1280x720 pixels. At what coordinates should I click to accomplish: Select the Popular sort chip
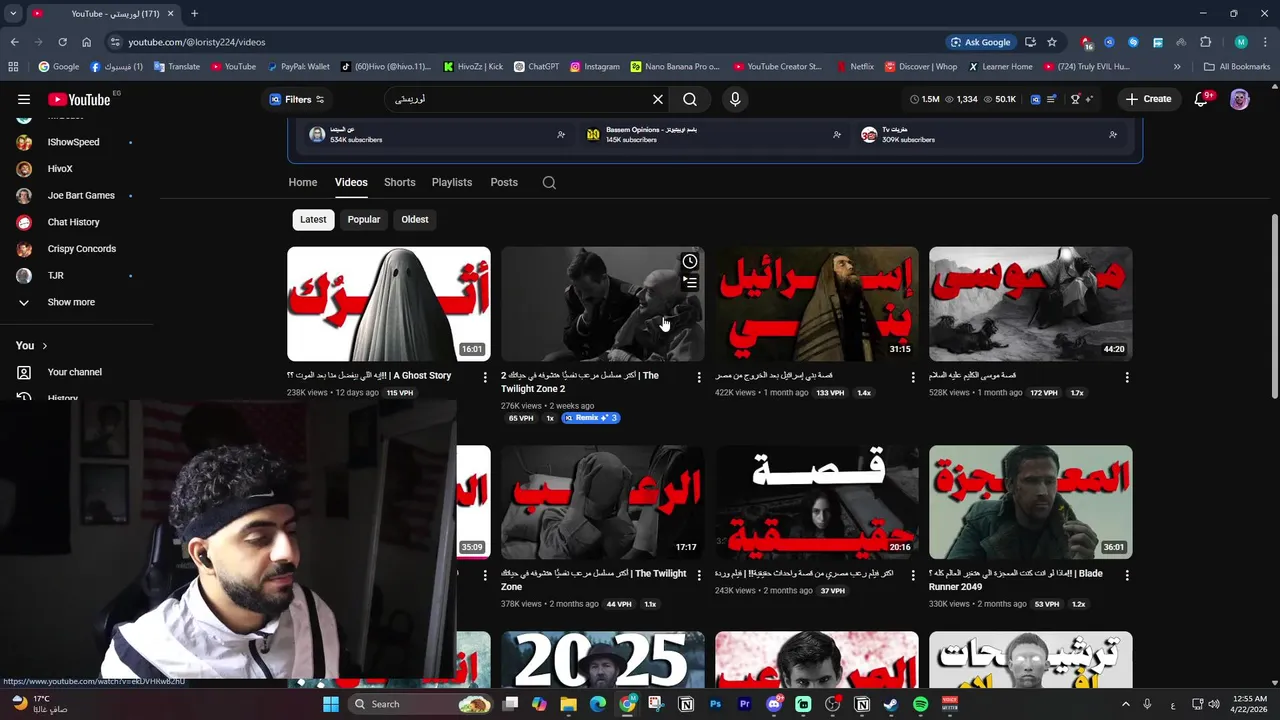pos(364,219)
